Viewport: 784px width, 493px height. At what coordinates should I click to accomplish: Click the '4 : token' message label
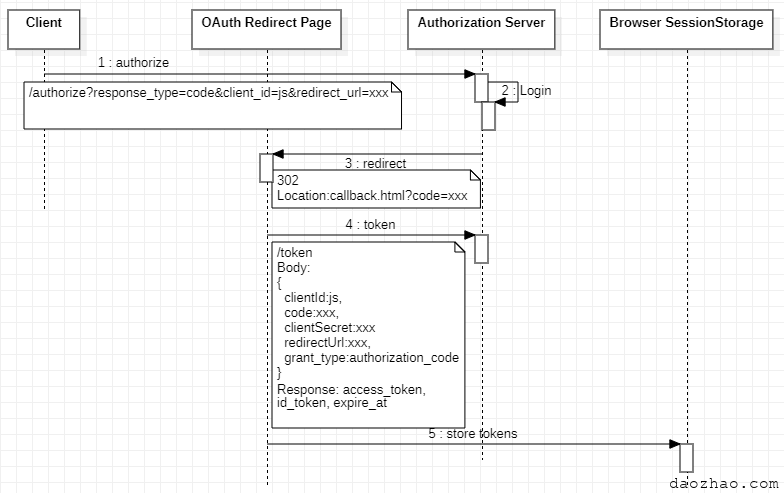(x=370, y=224)
